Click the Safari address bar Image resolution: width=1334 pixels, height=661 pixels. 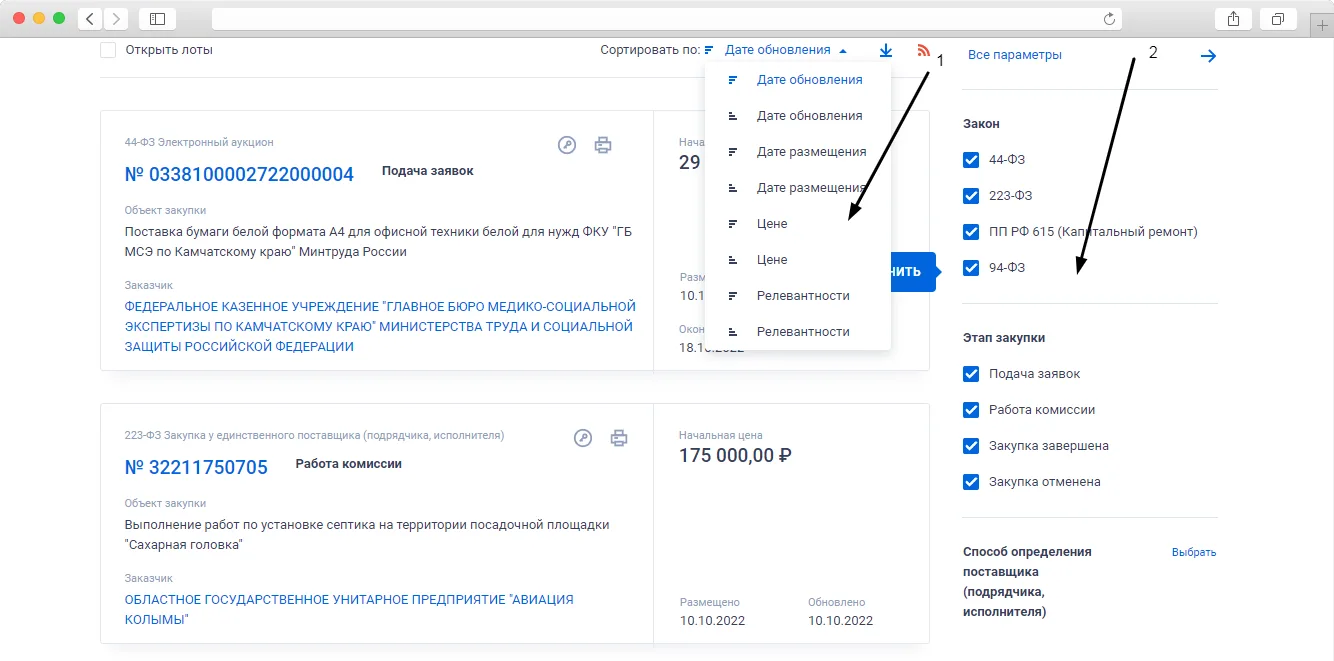click(666, 19)
